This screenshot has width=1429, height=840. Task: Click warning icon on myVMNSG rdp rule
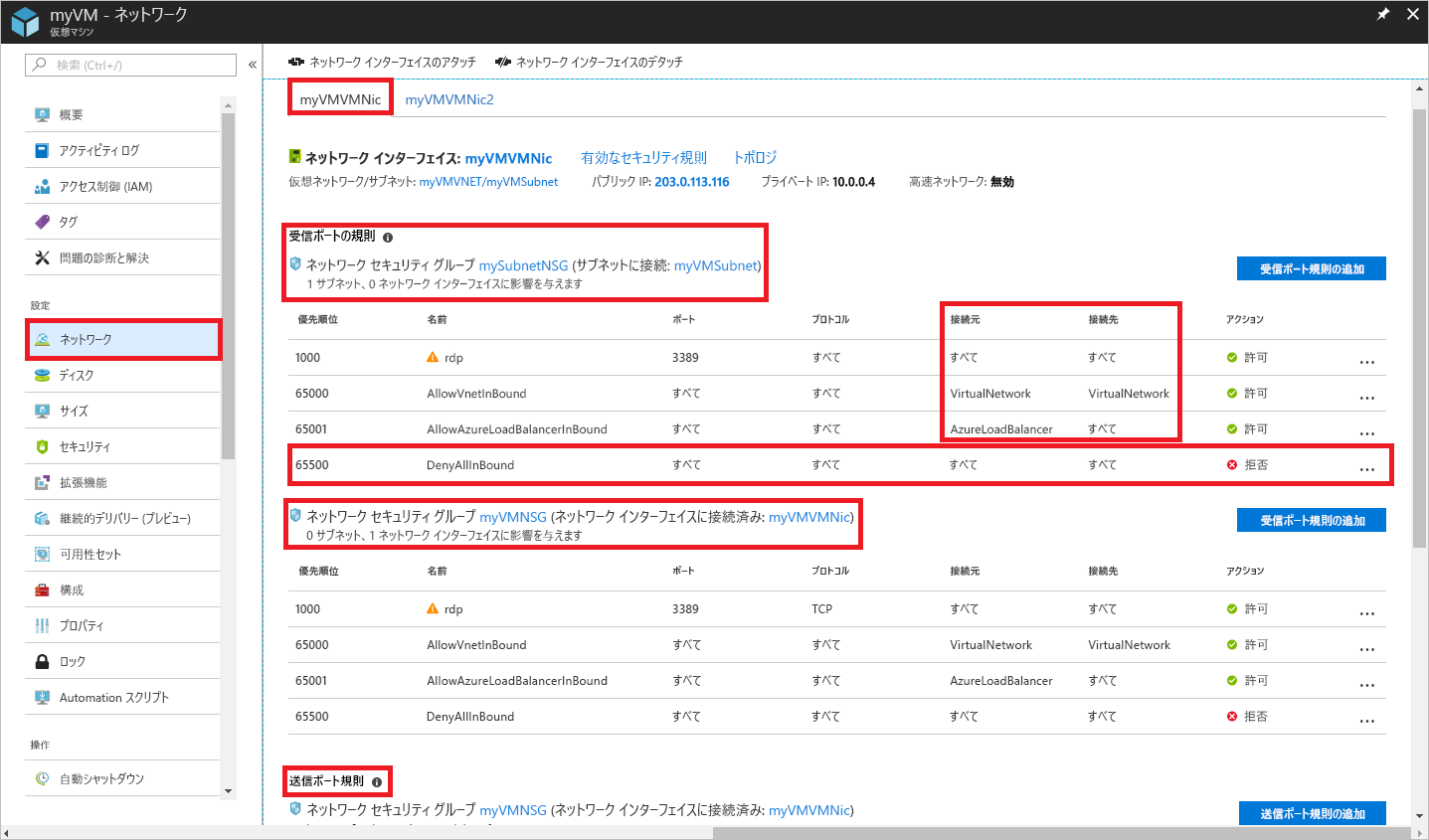pos(433,608)
